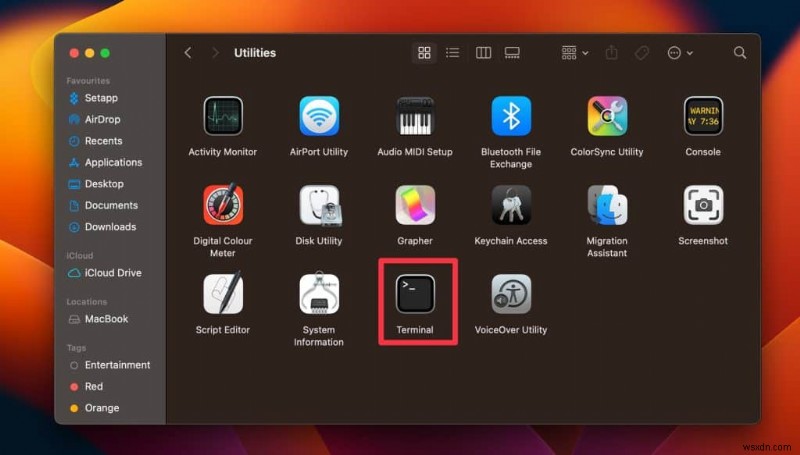Viewport: 800px width, 455px height.
Task: Select the Terminal app icon
Action: (x=415, y=294)
